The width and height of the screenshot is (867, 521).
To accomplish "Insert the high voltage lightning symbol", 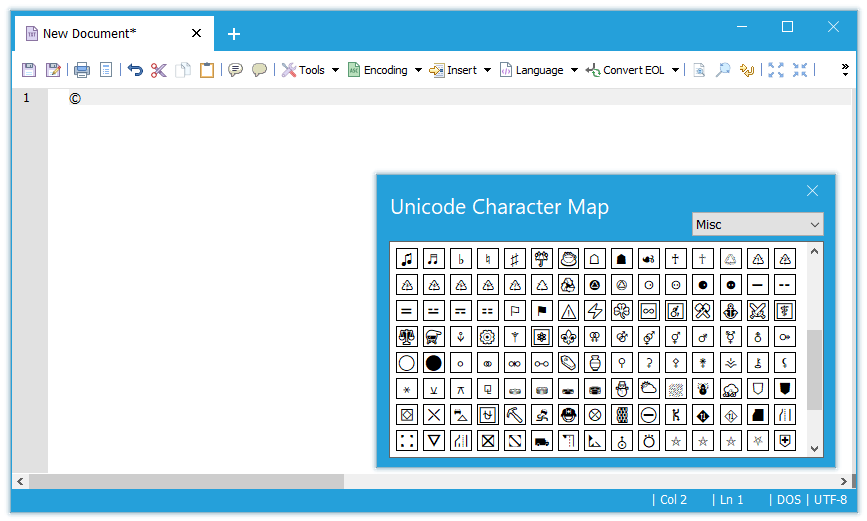I will click(x=596, y=310).
